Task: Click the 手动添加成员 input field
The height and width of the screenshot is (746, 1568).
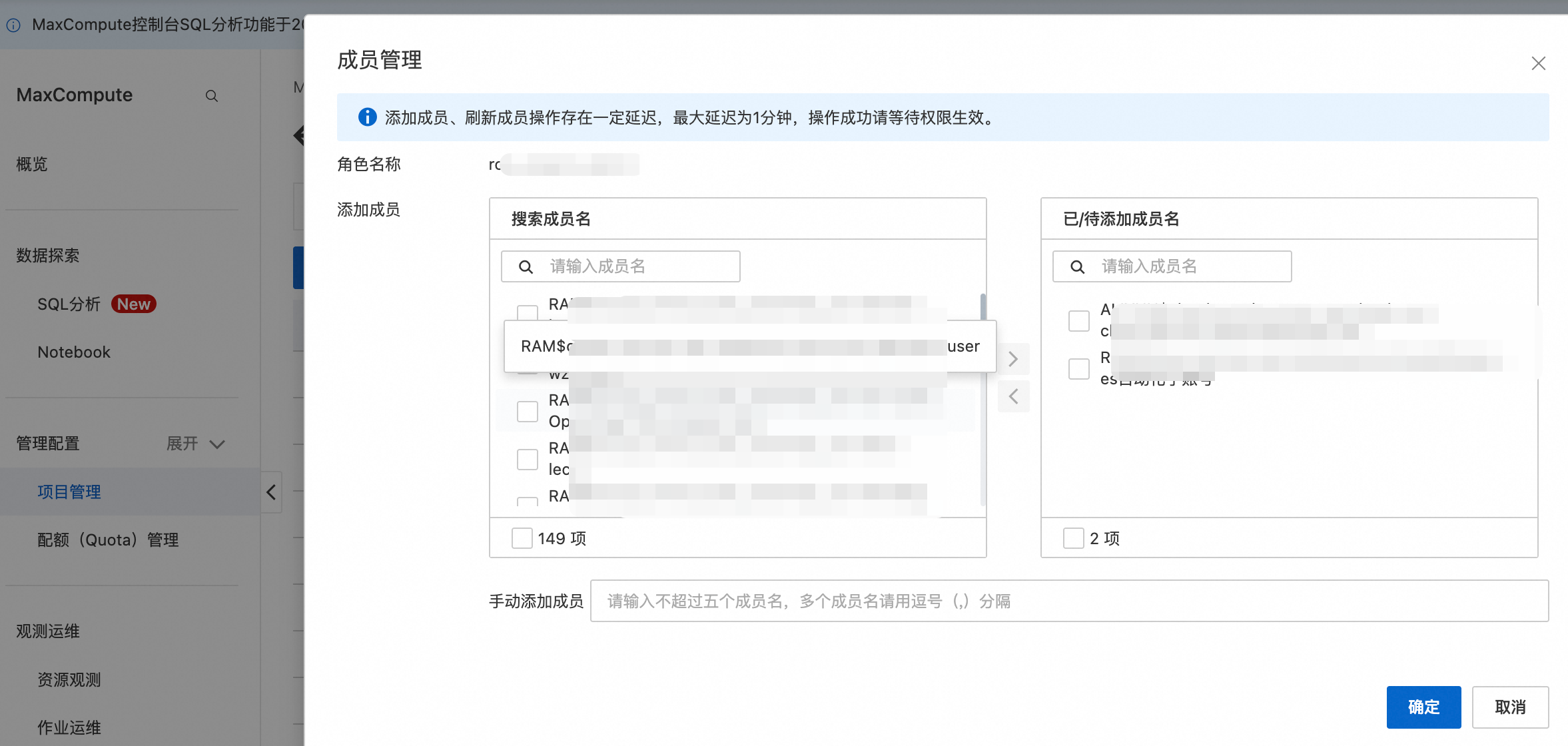Action: (x=1070, y=601)
